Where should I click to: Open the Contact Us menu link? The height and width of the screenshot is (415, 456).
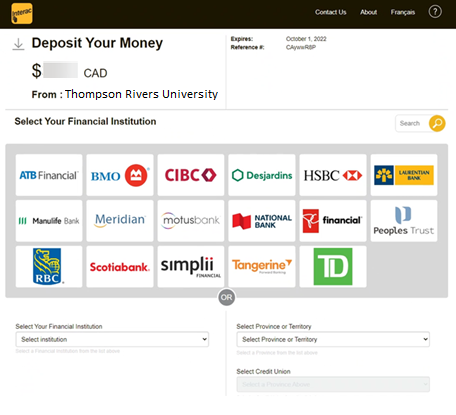(331, 12)
